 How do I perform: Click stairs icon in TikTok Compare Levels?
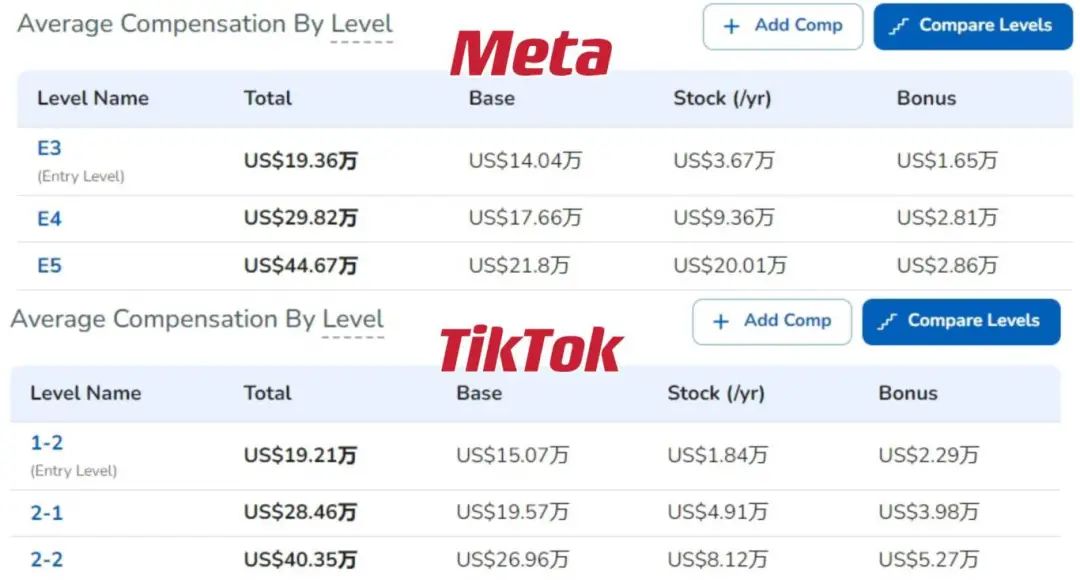(x=887, y=322)
